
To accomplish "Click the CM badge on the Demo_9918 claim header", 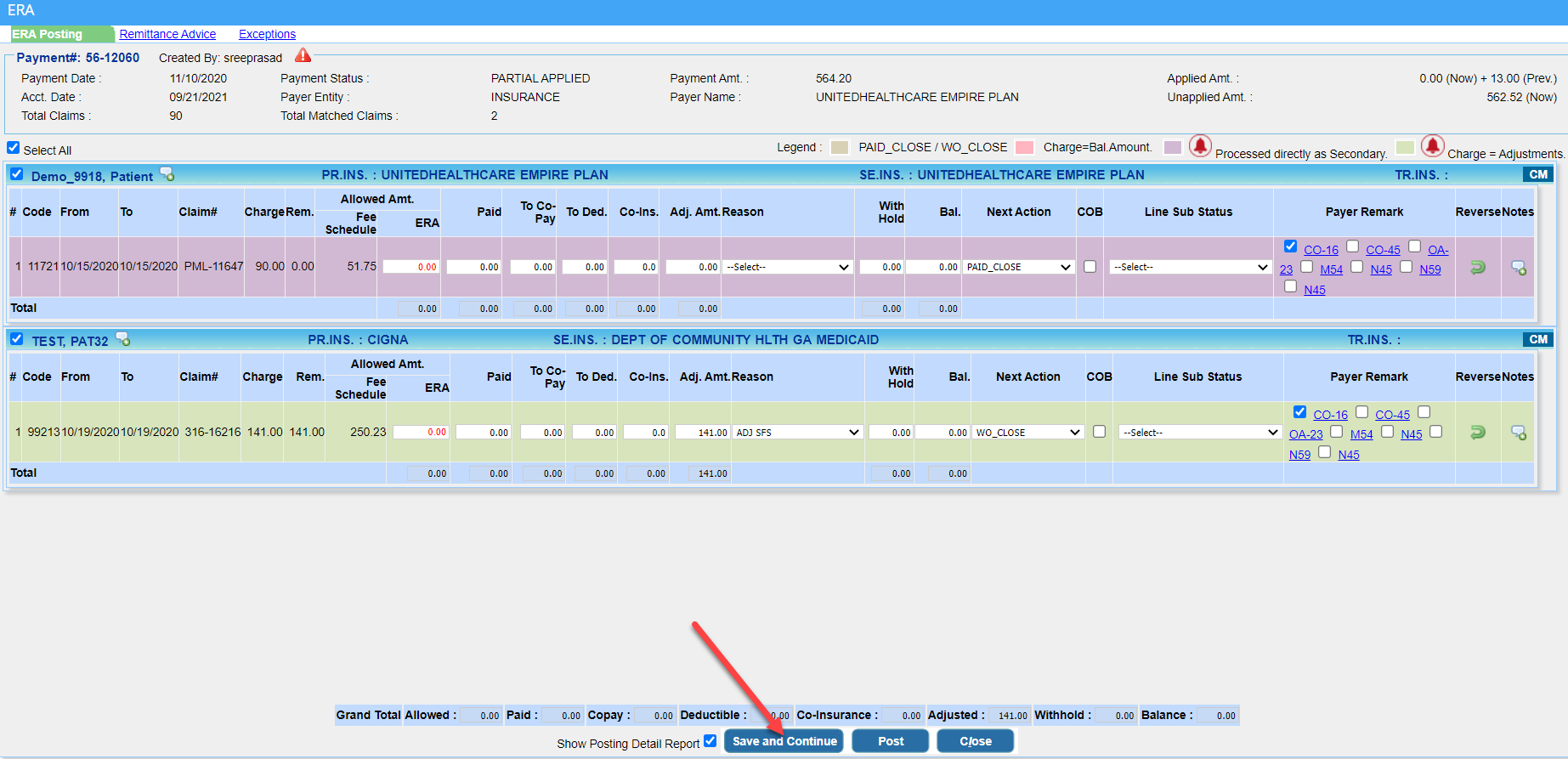I will 1537,174.
